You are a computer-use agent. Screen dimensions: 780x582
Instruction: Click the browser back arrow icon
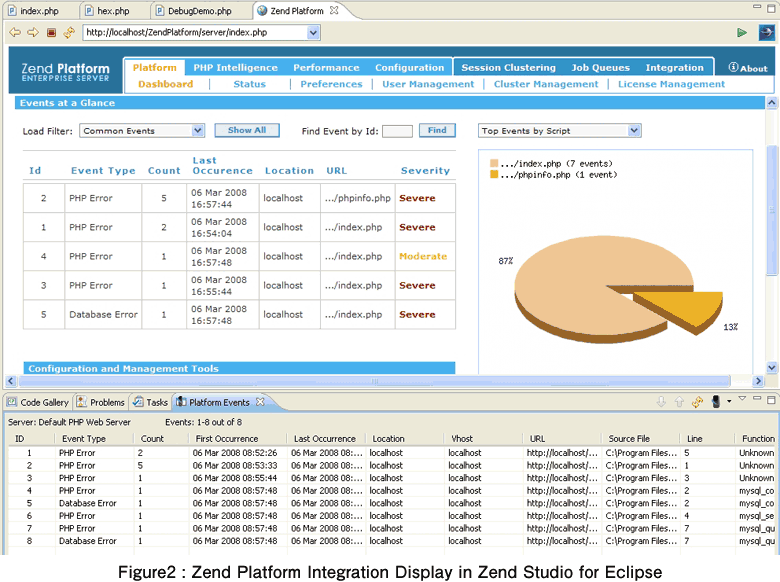coord(15,32)
